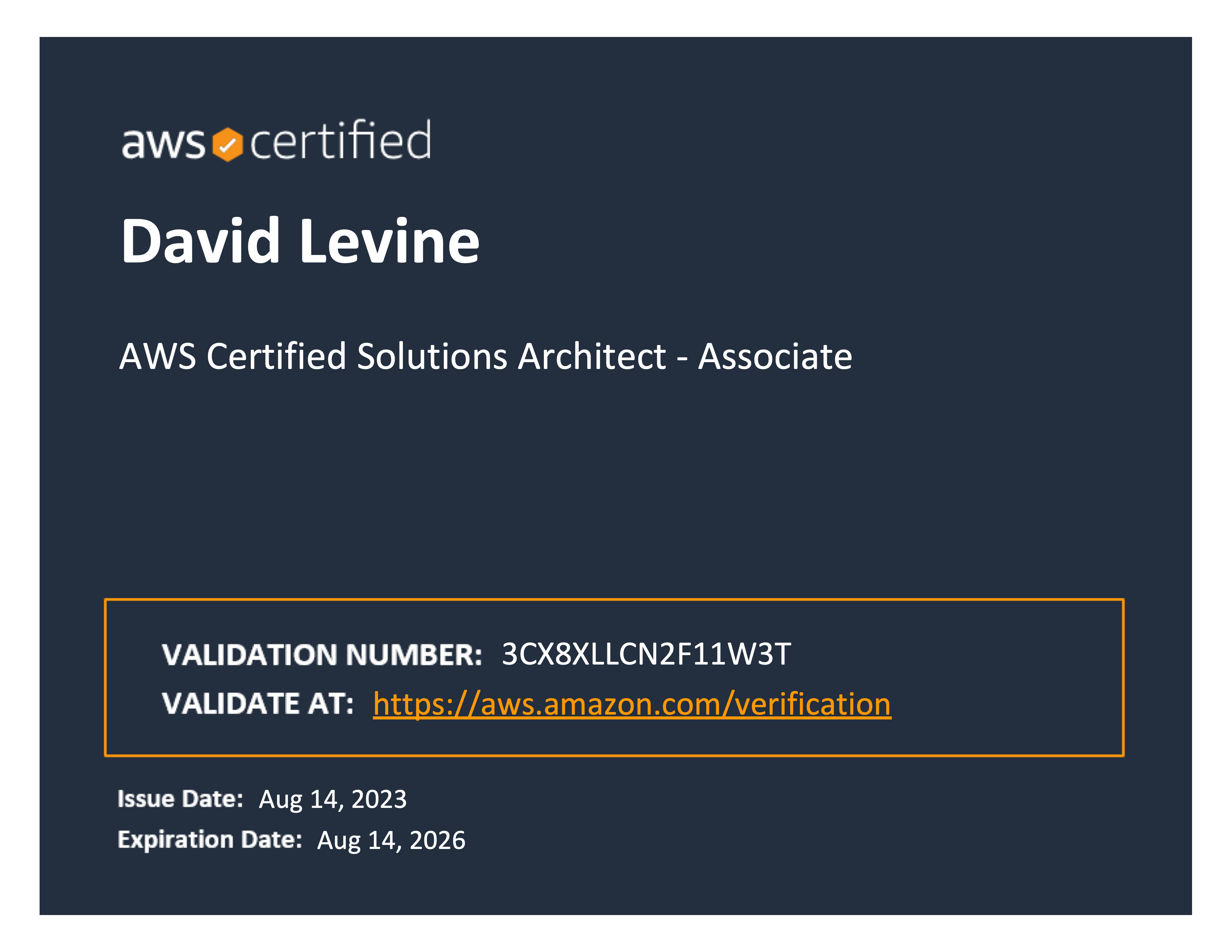Viewport: 1232px width, 952px height.
Task: Click the word "Associate" in the title
Action: click(x=775, y=357)
